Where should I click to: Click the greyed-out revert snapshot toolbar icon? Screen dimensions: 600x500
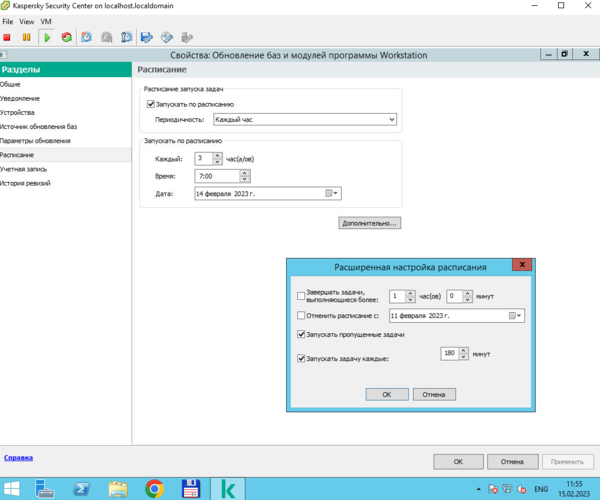107,37
